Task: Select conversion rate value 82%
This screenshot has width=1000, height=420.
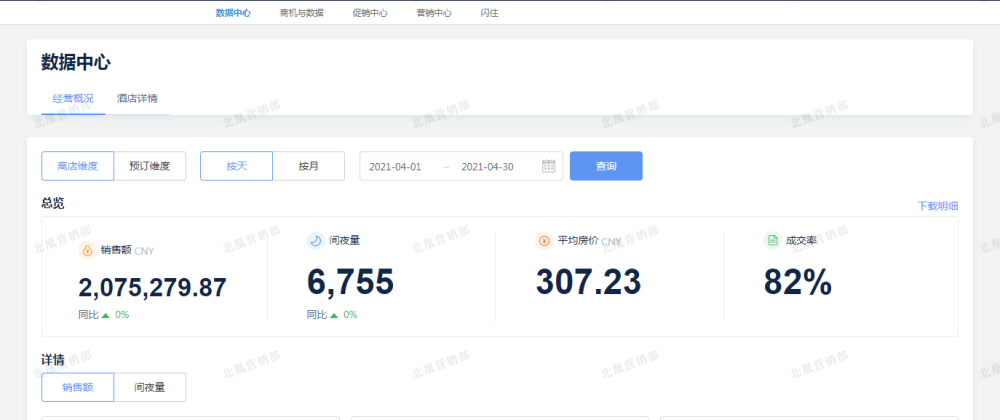Action: [x=798, y=282]
